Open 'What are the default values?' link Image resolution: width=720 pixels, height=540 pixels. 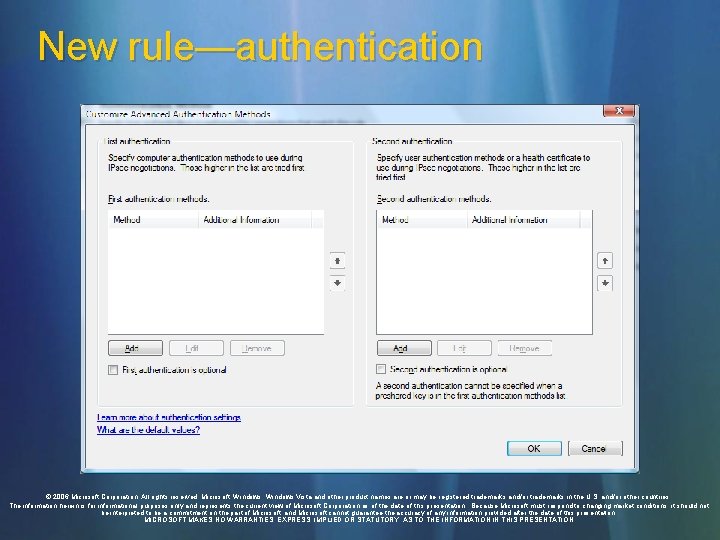coord(148,430)
